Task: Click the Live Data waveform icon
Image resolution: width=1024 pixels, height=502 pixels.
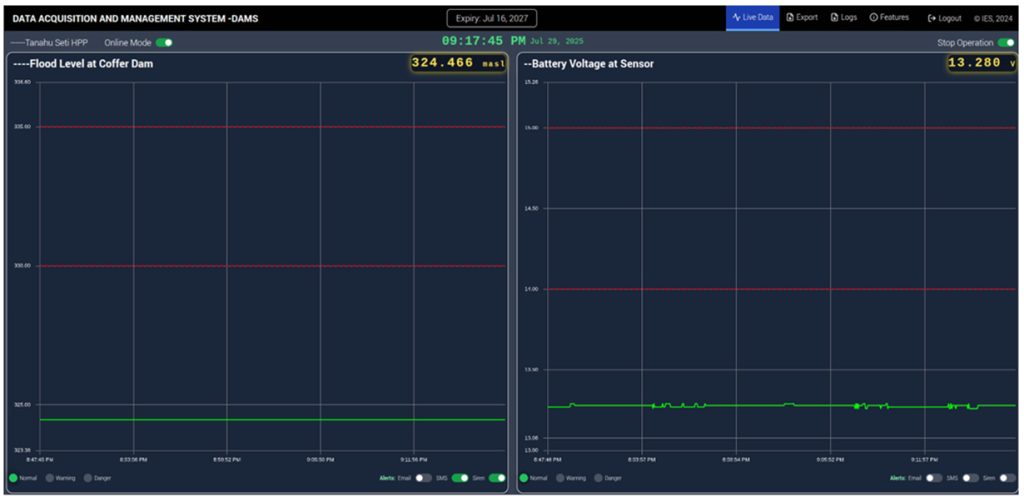Action: coord(736,18)
